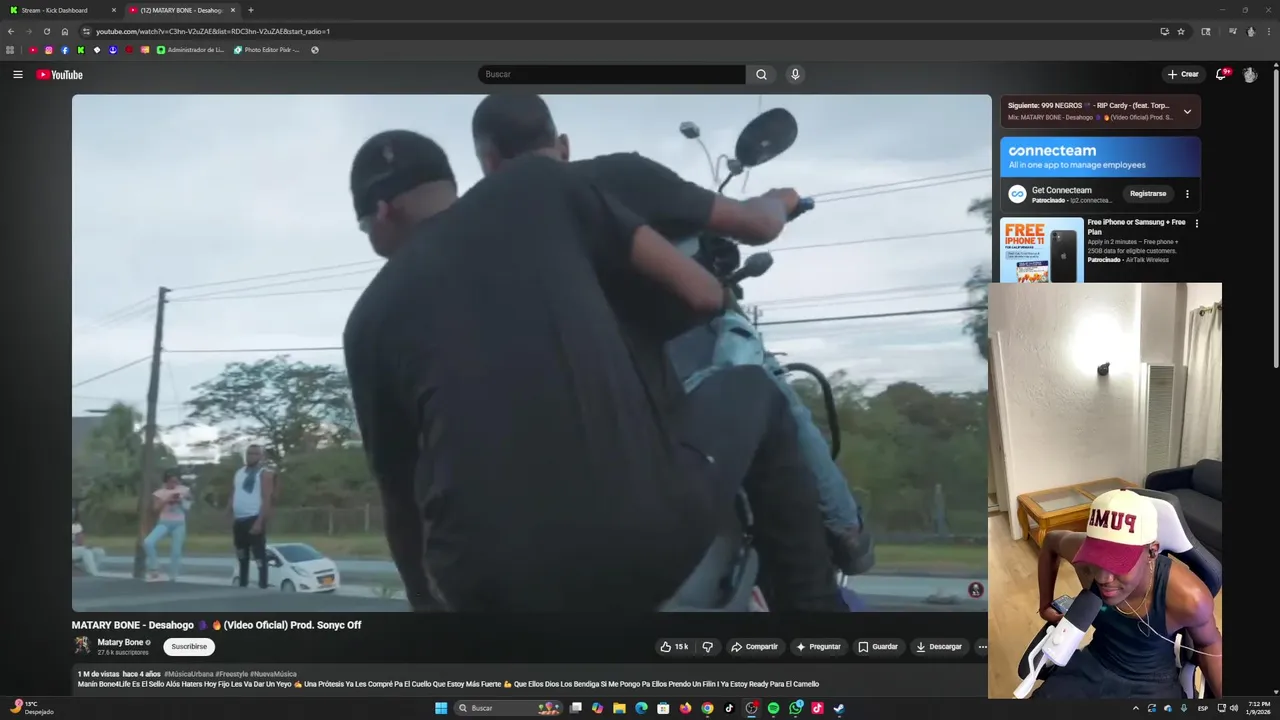1280x720 pixels.
Task: Open the YouTube account avatar menu
Action: [1250, 75]
